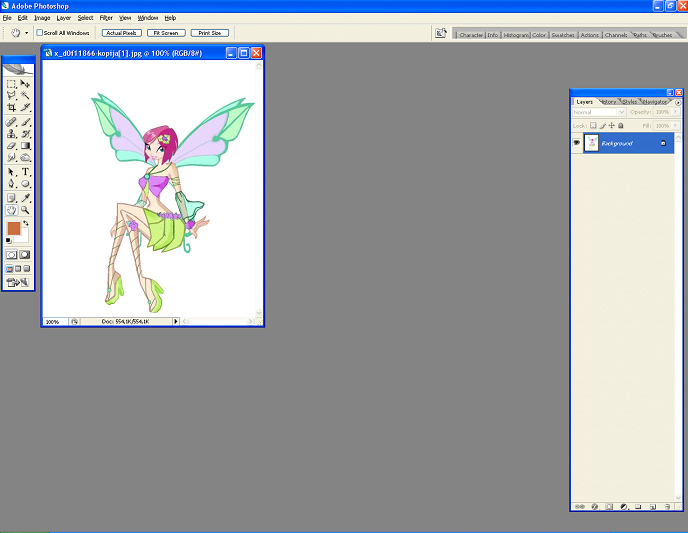The image size is (688, 533).
Task: Create a new layer
Action: (653, 507)
